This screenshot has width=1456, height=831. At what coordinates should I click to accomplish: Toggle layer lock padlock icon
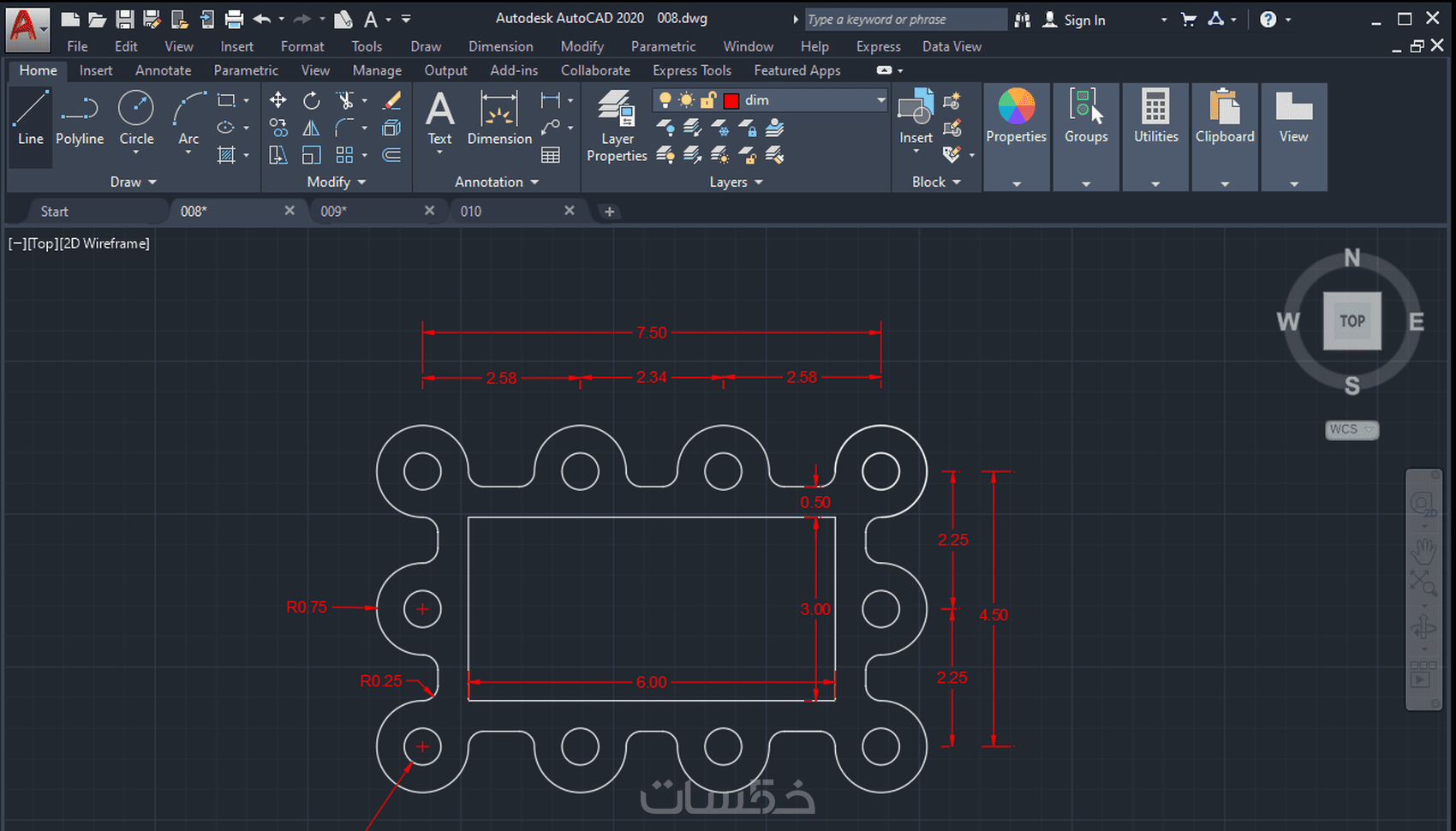click(708, 100)
